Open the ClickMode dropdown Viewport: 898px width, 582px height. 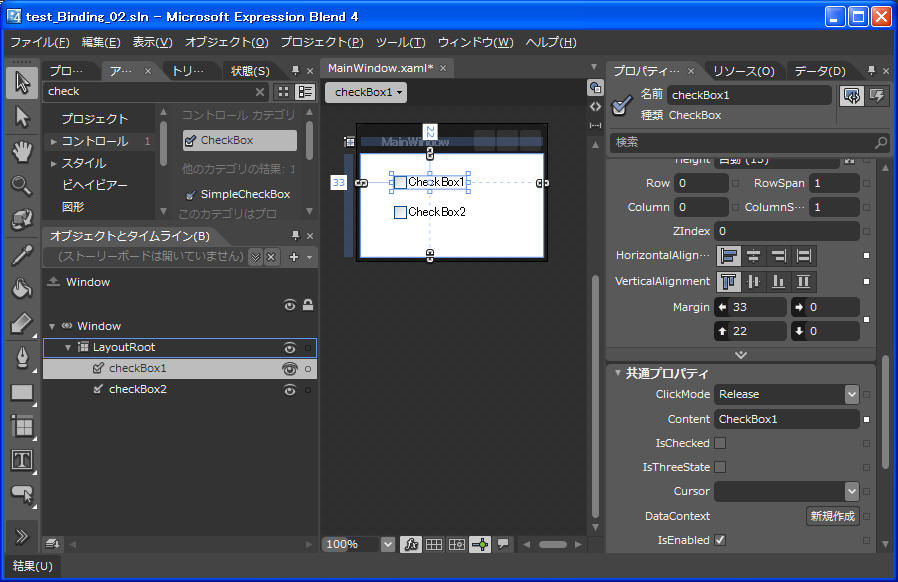click(x=851, y=395)
